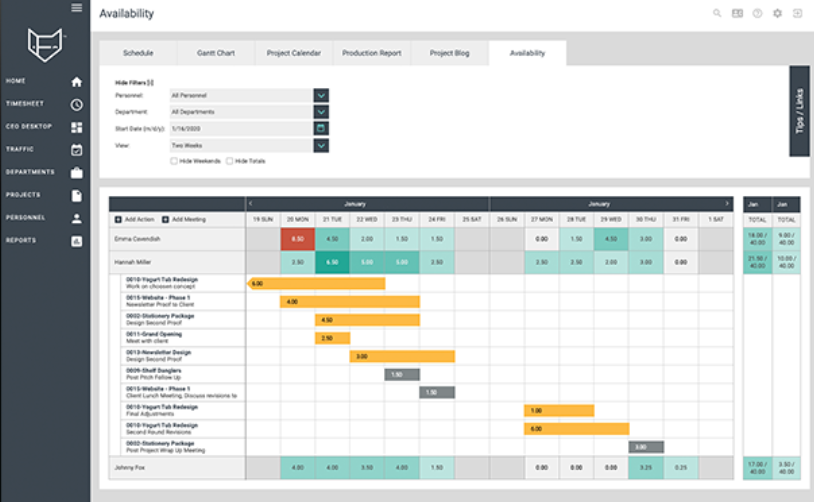Enable the Hide Weekends checkbox
The image size is (814, 502).
175,160
